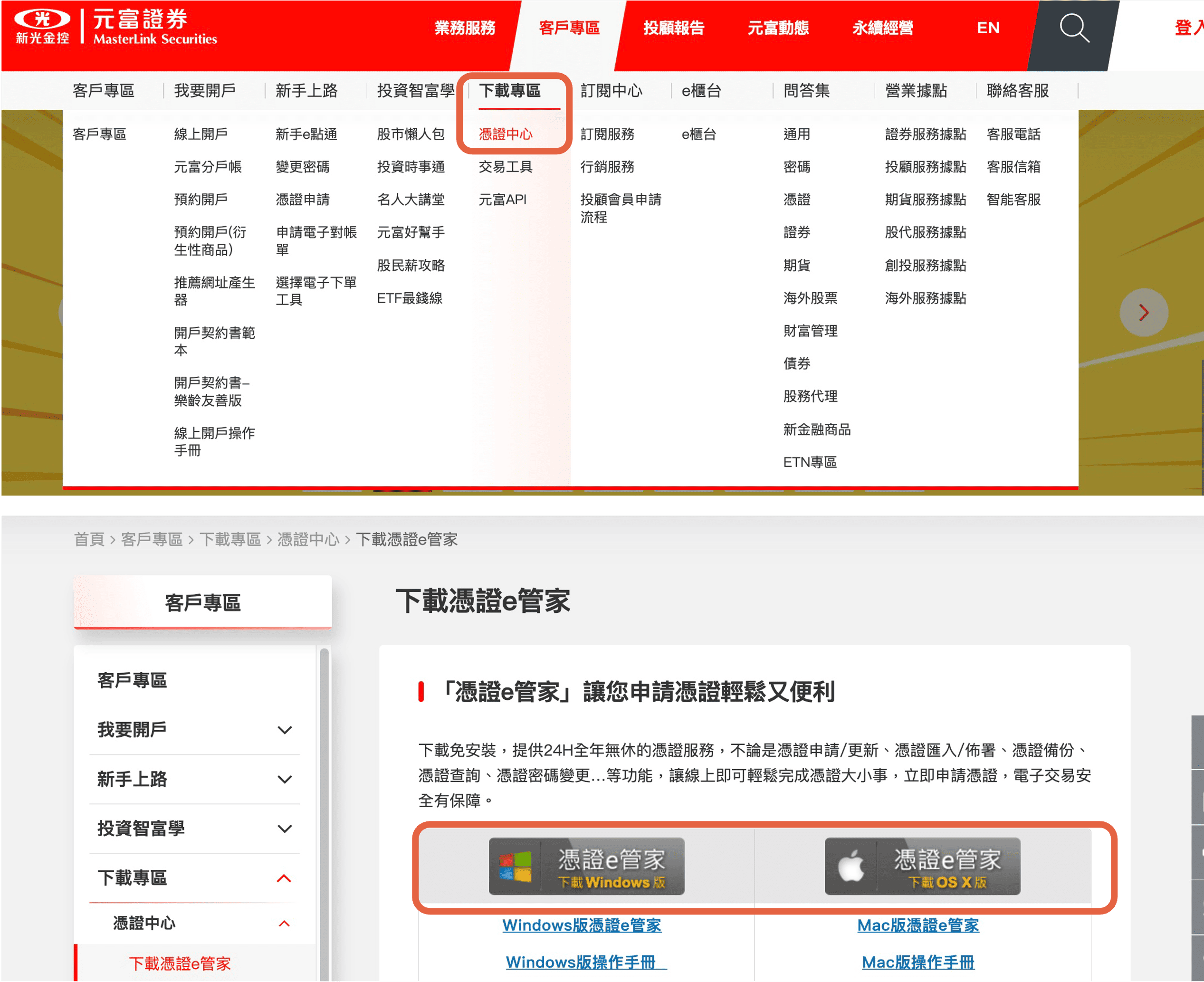Open 股民薪攻略 menu link

click(411, 265)
